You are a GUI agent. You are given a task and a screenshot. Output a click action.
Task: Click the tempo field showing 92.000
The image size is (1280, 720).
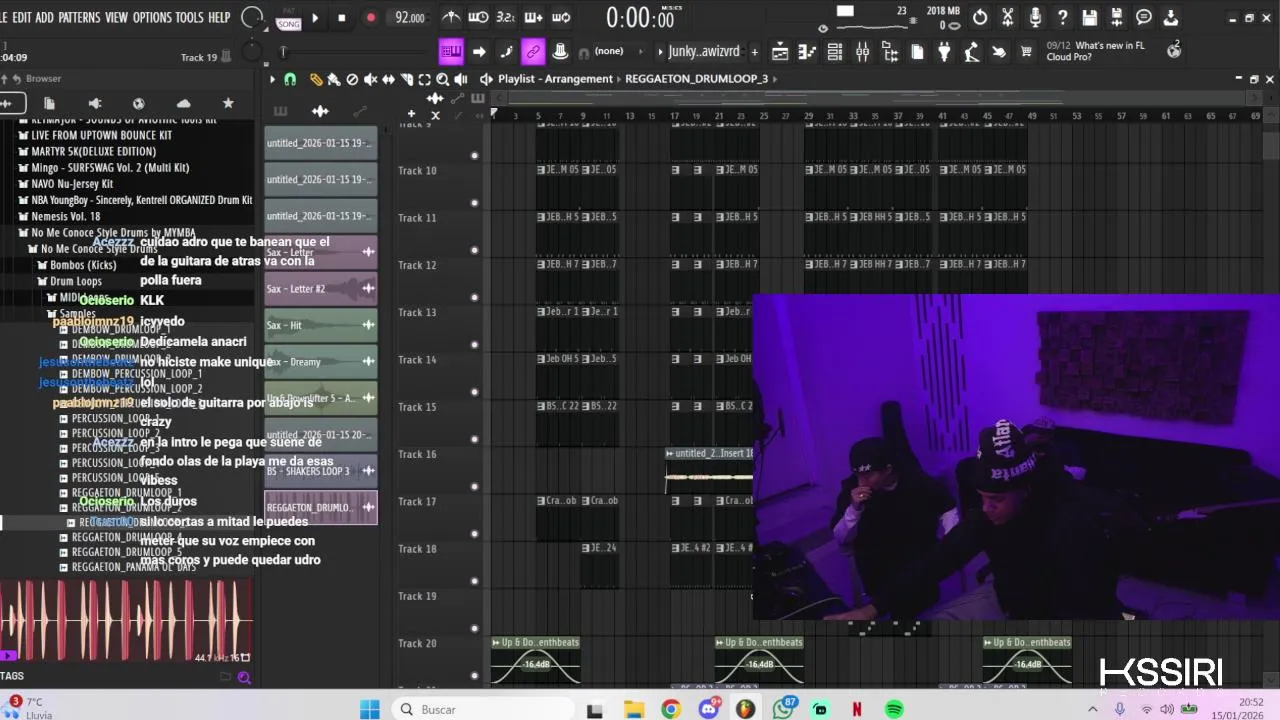(409, 18)
